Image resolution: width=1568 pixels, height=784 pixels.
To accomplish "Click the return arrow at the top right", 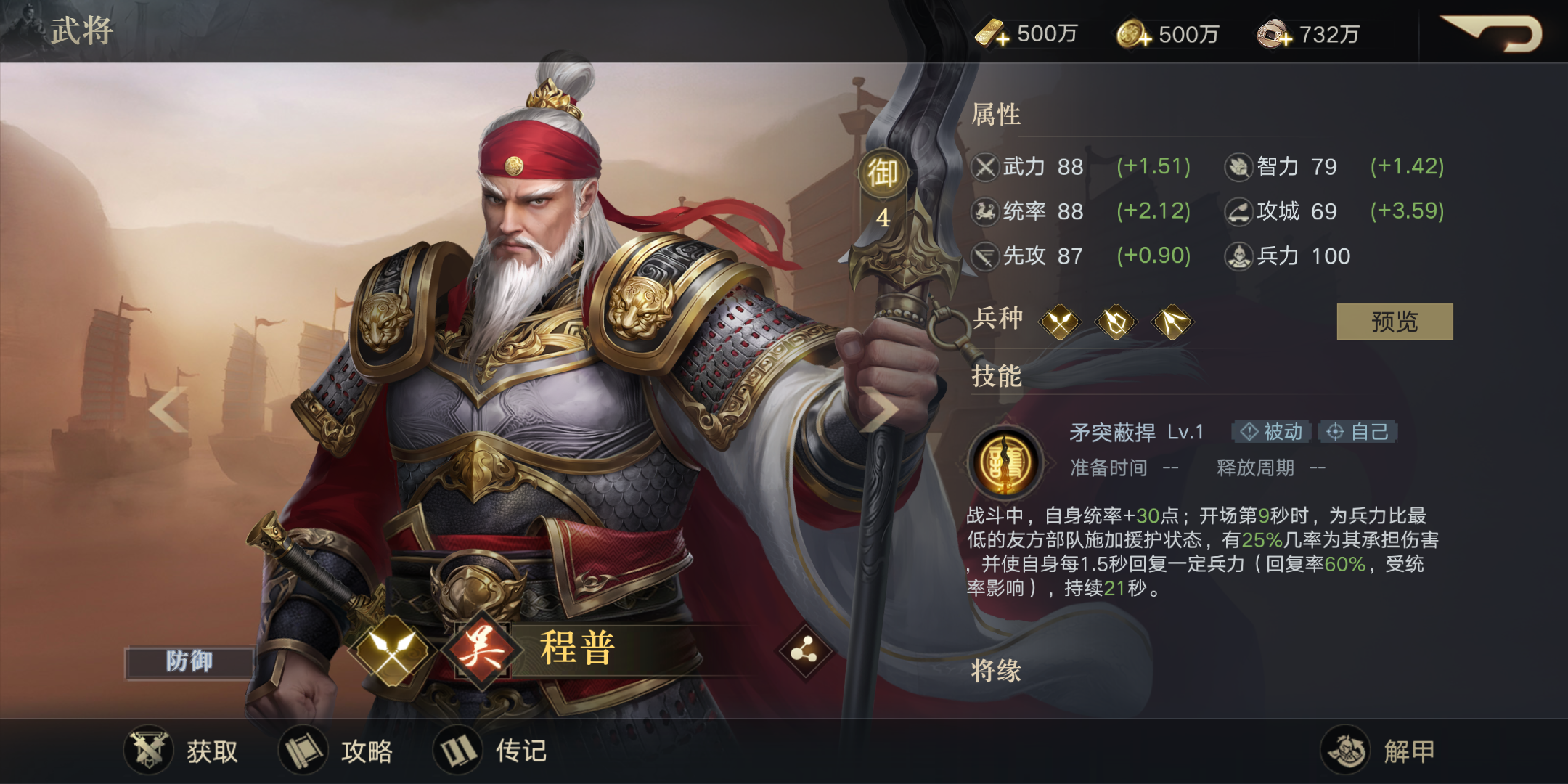I will pos(1490,33).
